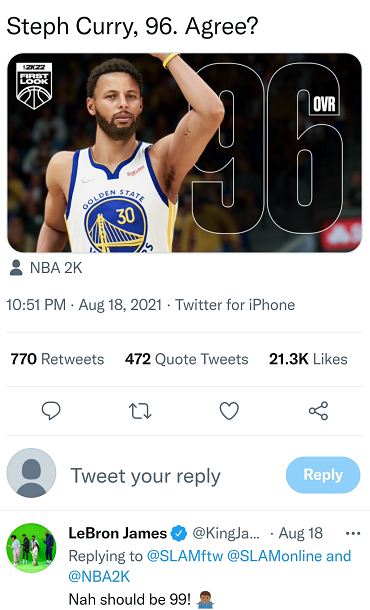The height and width of the screenshot is (610, 370).
Task: Retweet using the arrows icon
Action: (140, 411)
